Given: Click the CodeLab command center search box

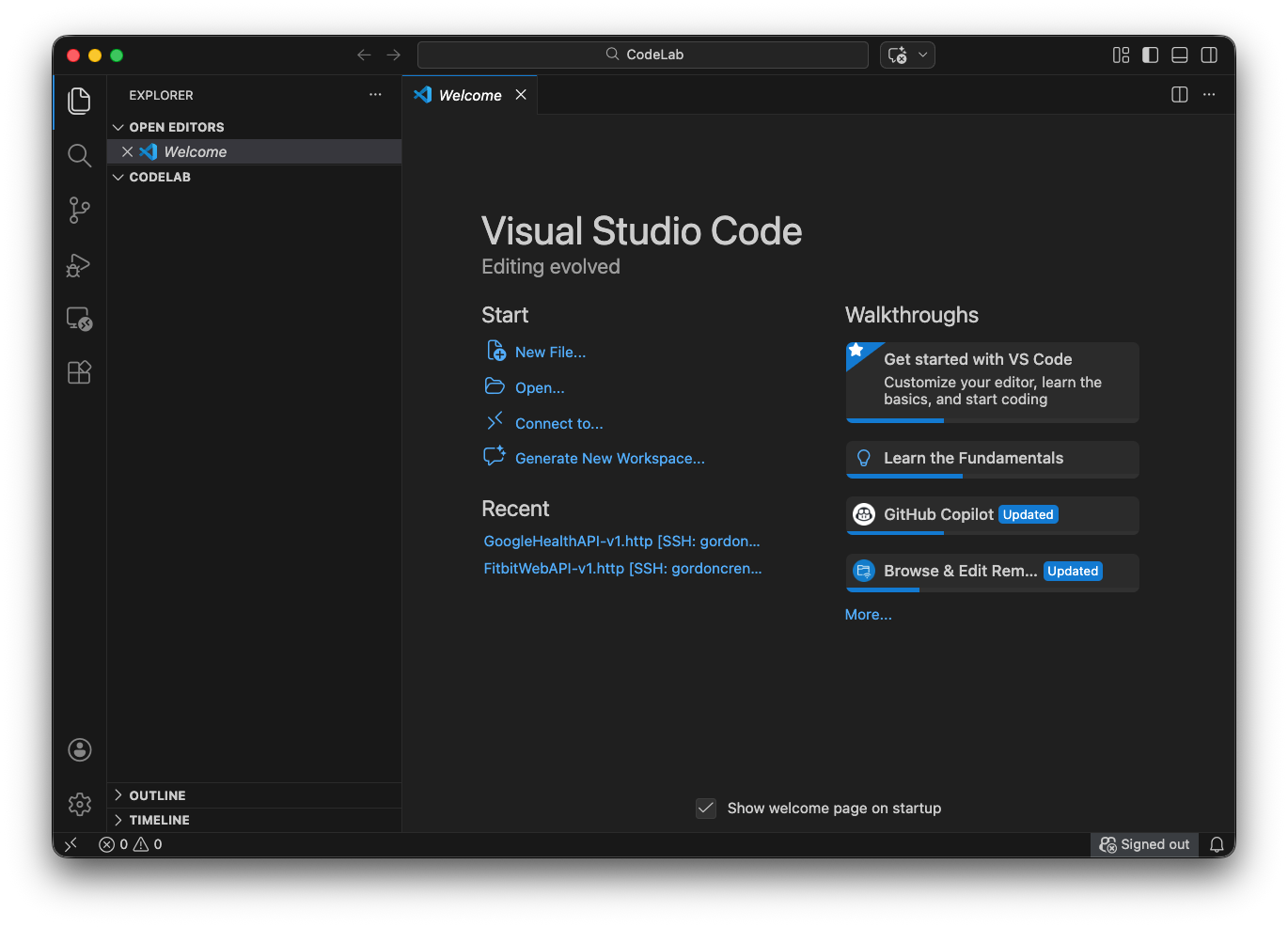Looking at the screenshot, I should click(643, 55).
